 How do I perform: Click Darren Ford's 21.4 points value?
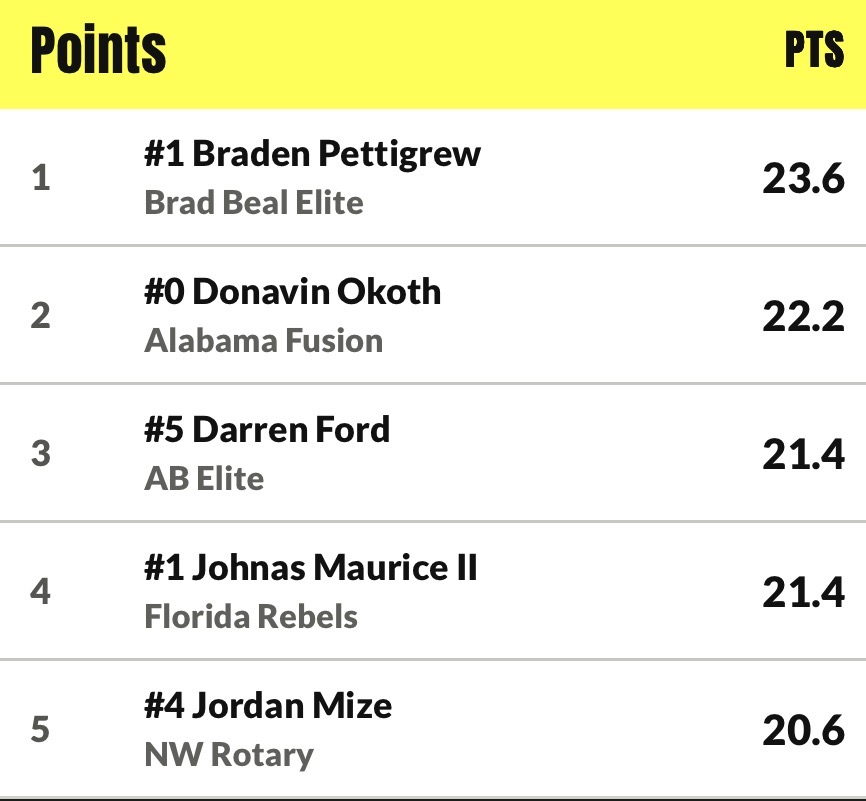pyautogui.click(x=804, y=455)
